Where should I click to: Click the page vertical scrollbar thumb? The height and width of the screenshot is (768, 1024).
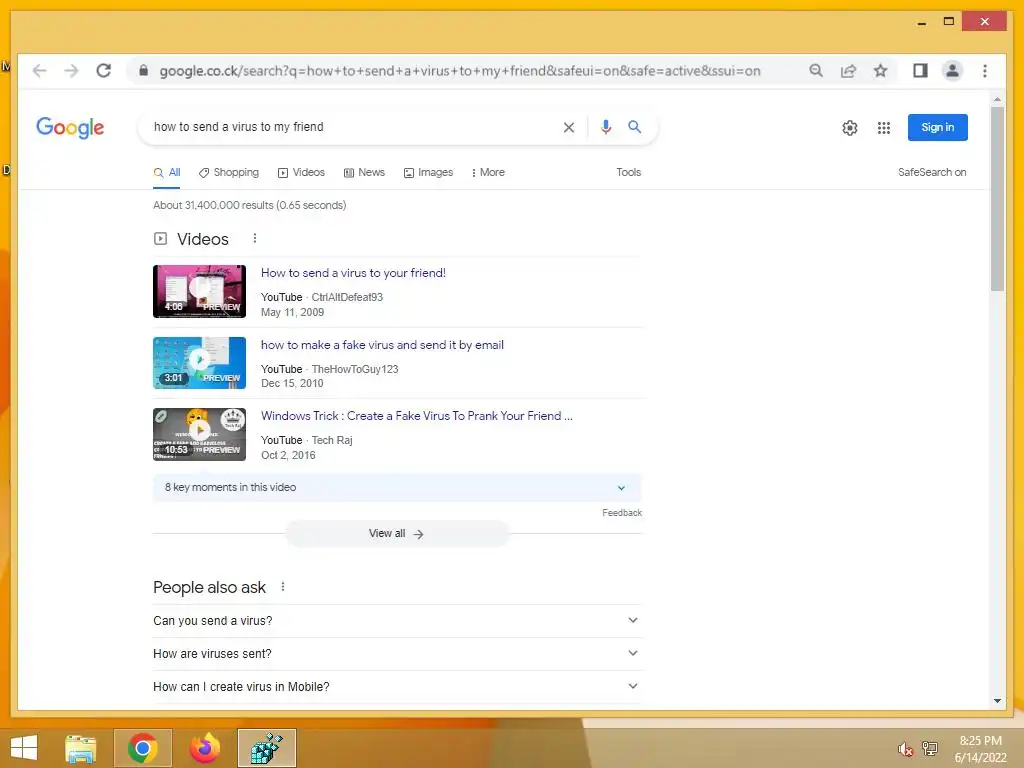[997, 198]
